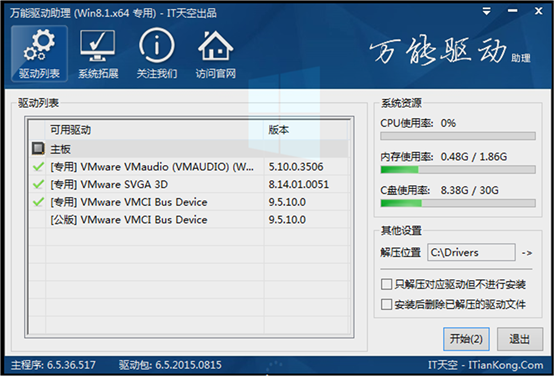Click the 版本 column header
The height and width of the screenshot is (376, 554).
(x=306, y=130)
